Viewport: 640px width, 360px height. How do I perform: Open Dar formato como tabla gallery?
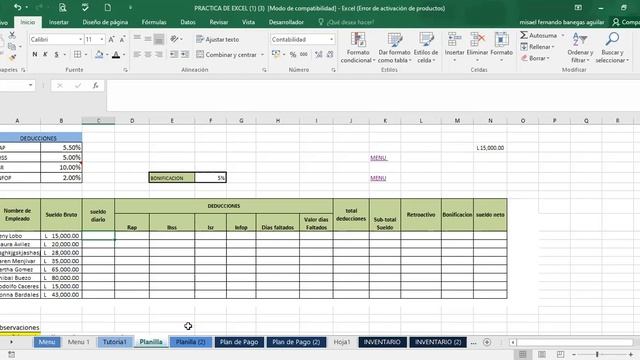[x=394, y=48]
